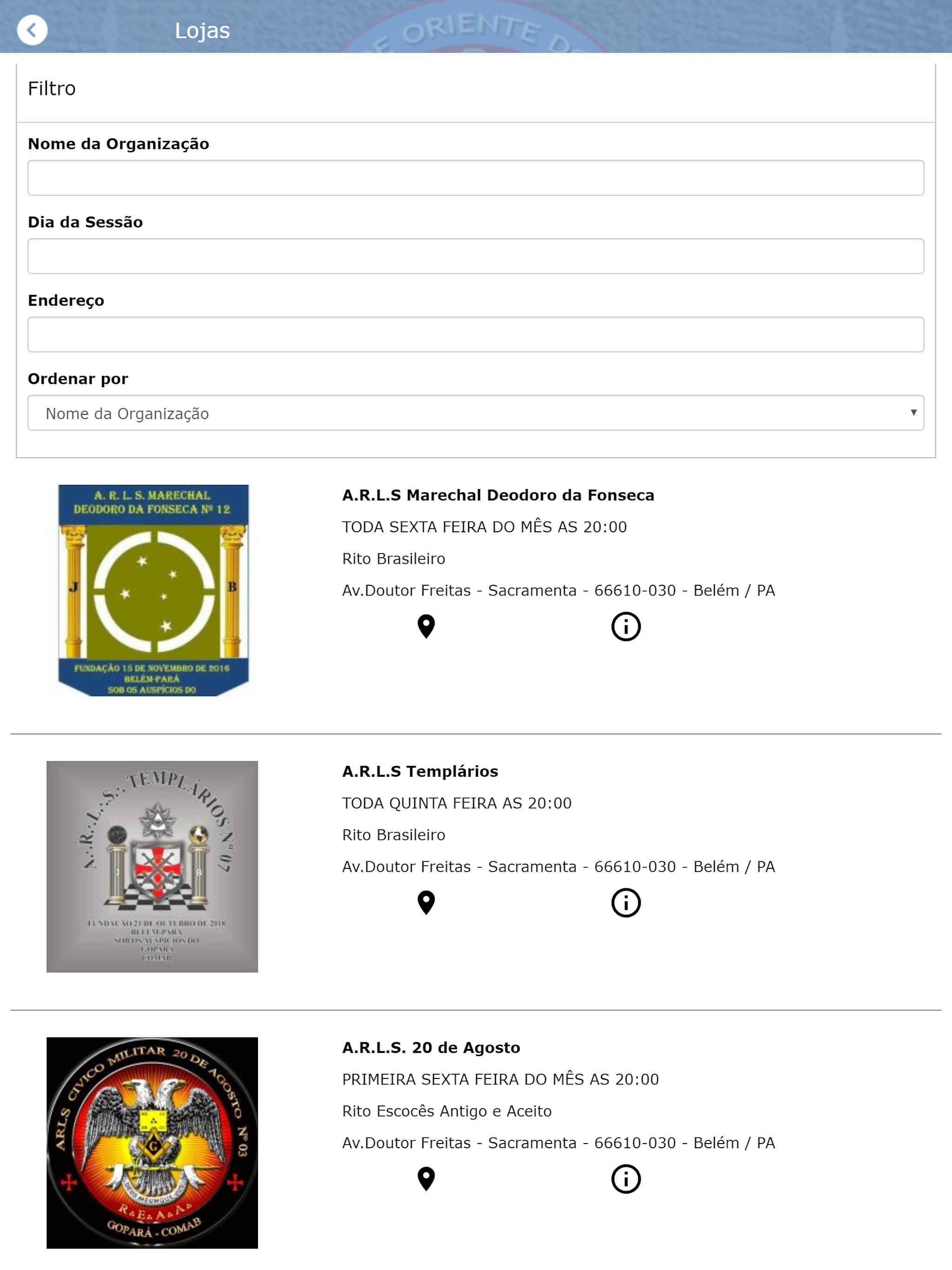952x1270 pixels.
Task: Focus the Endereço input field
Action: tap(476, 334)
